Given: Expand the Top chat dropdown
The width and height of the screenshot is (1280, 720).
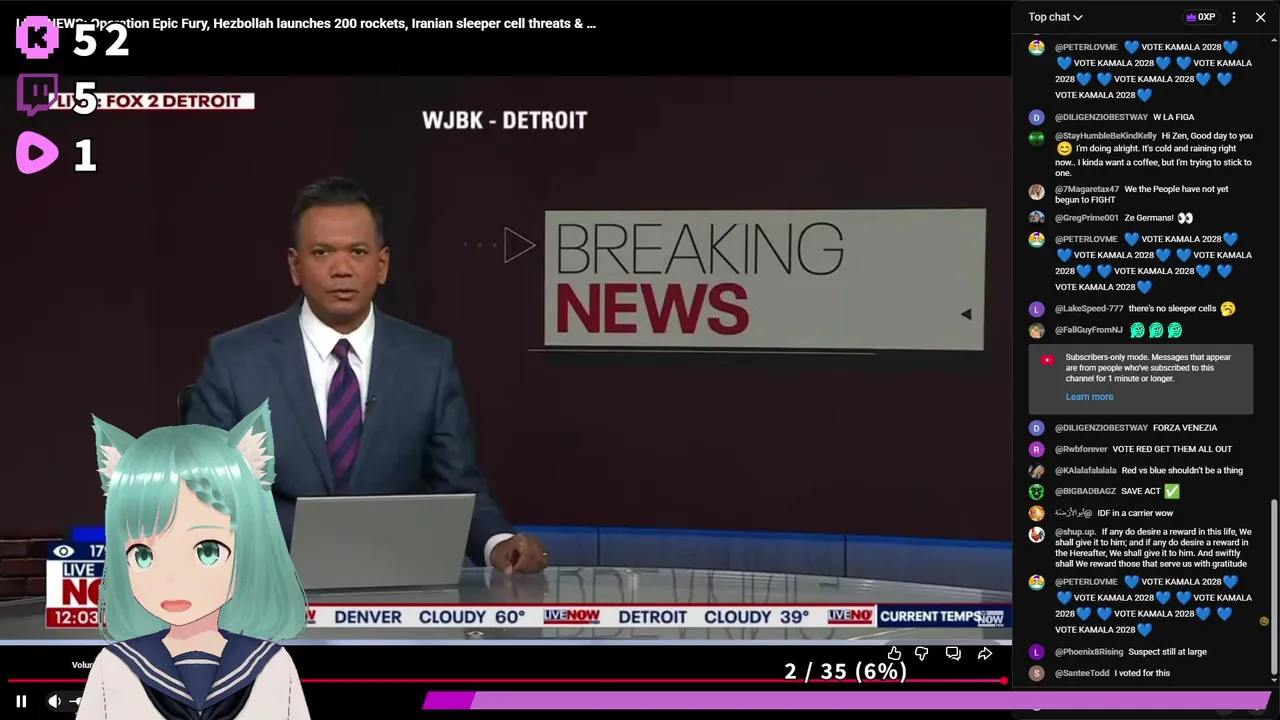Looking at the screenshot, I should click(x=1055, y=17).
